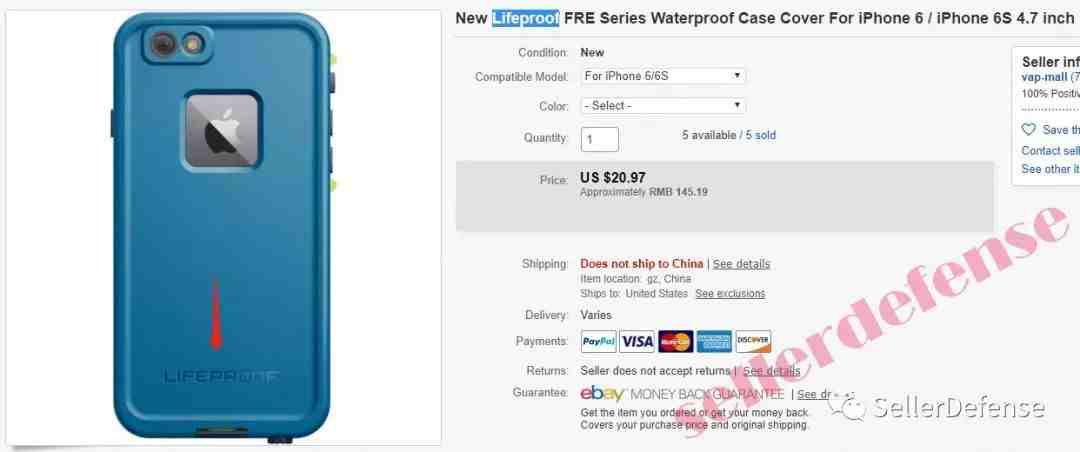Click the MasterCard payment icon

tap(676, 341)
